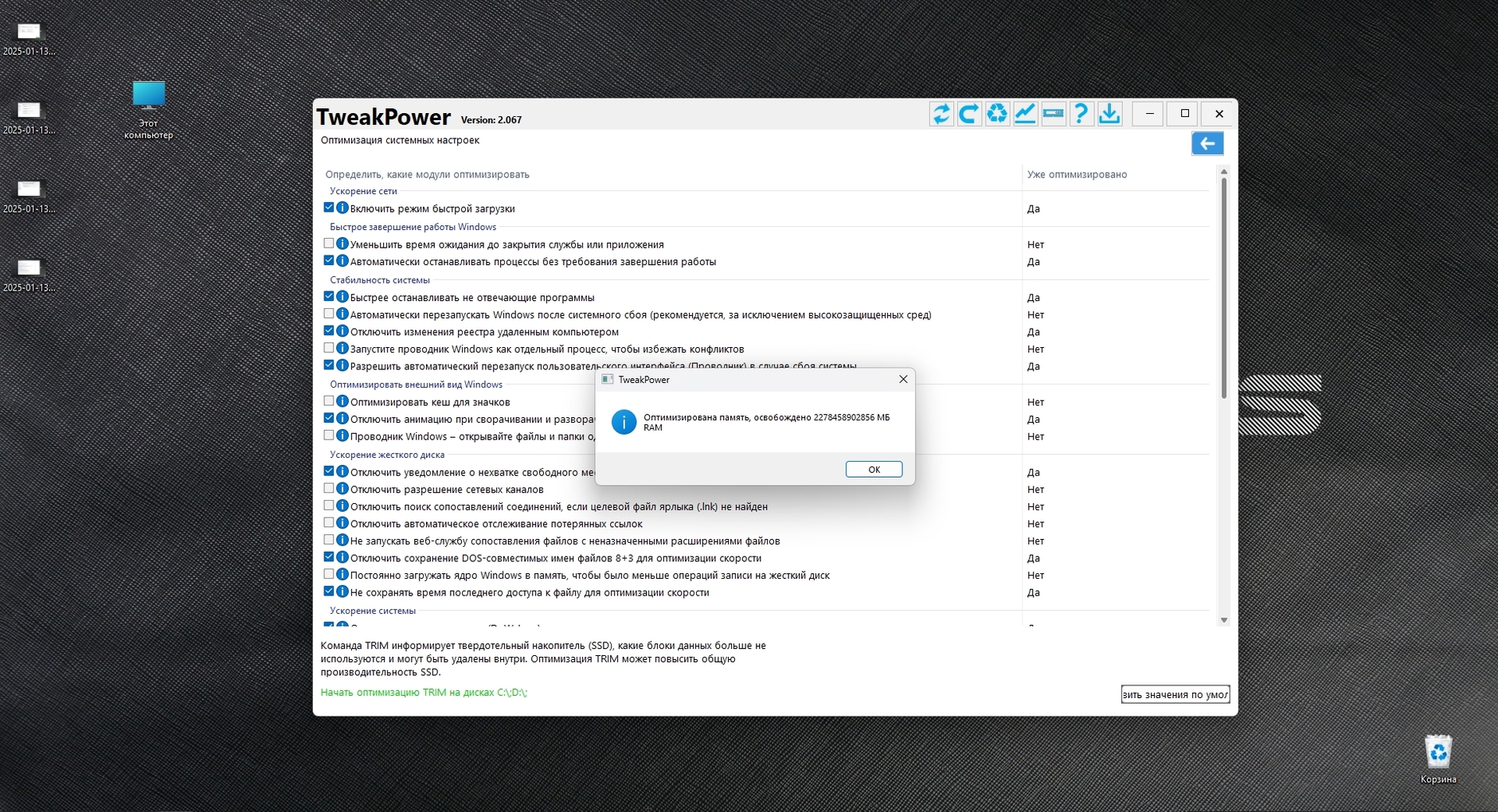Click the curved redo arrow toolbar icon
The height and width of the screenshot is (812, 1498).
969,114
